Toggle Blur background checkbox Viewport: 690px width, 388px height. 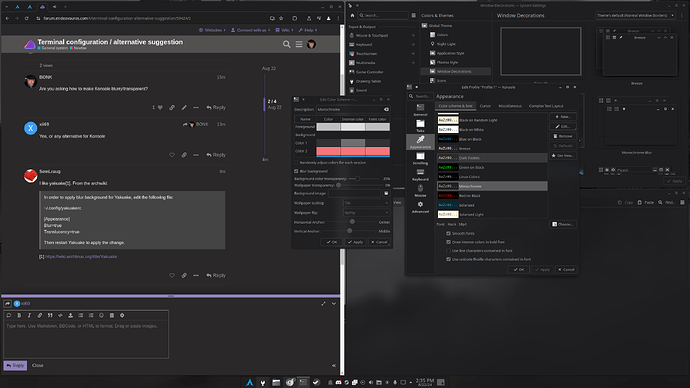(x=296, y=171)
